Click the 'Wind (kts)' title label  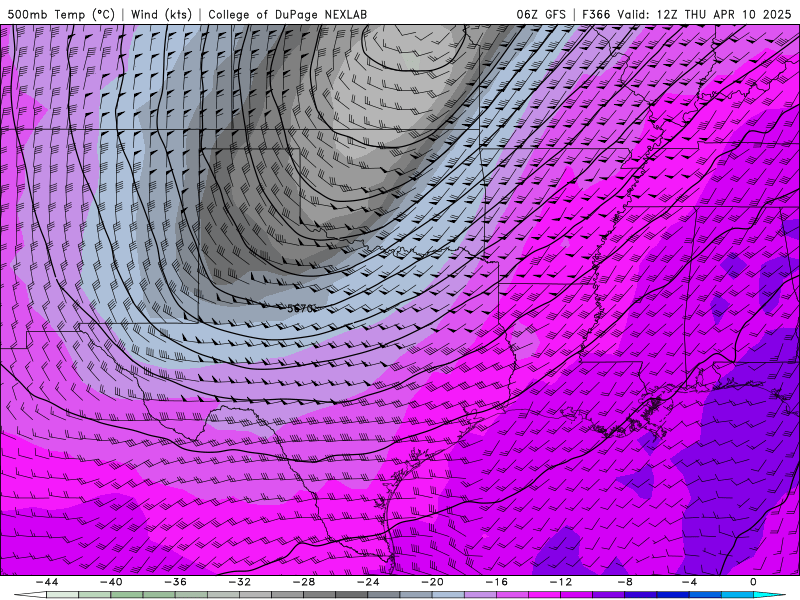point(161,14)
